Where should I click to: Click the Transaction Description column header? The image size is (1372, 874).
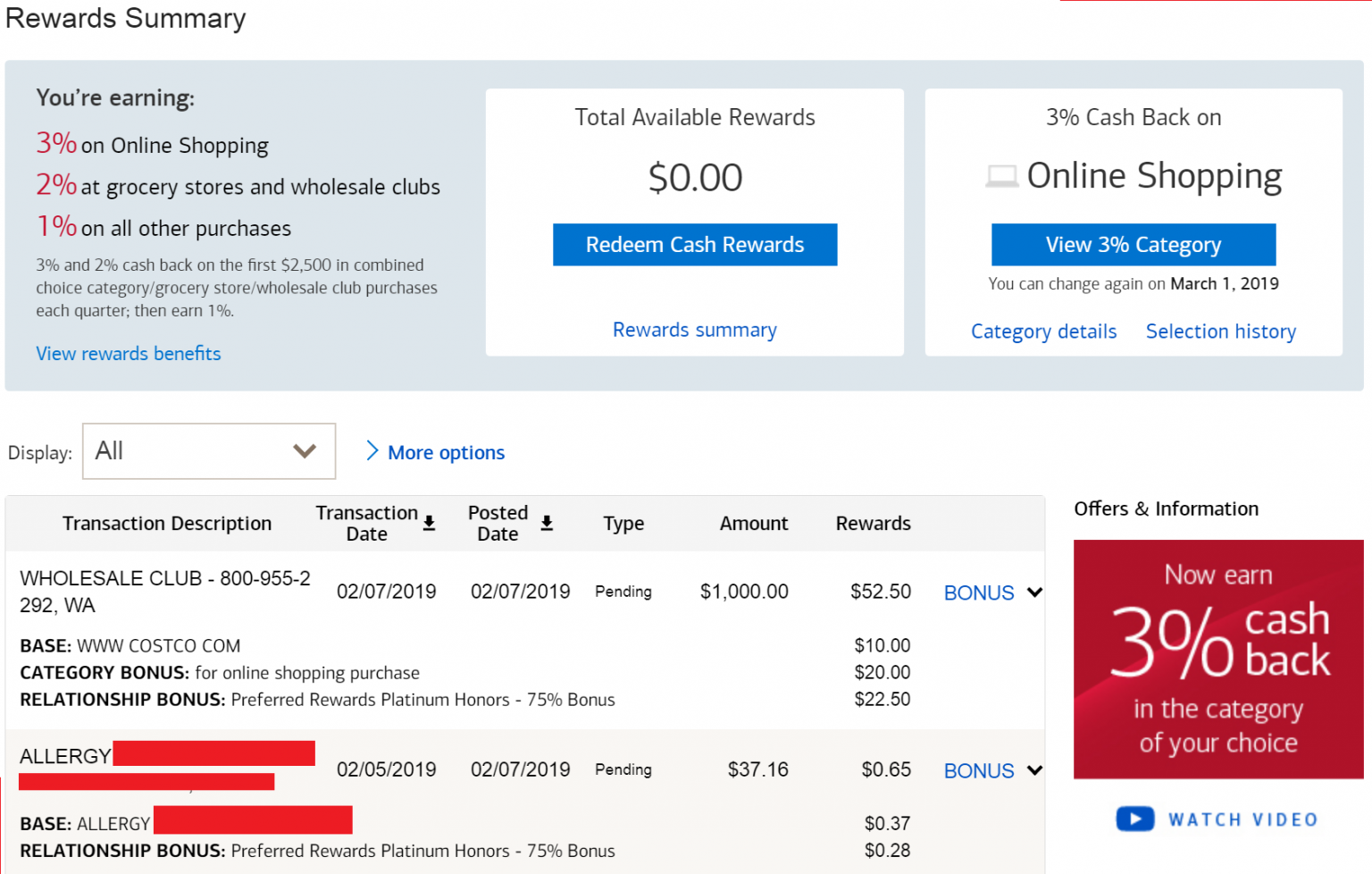(x=167, y=523)
